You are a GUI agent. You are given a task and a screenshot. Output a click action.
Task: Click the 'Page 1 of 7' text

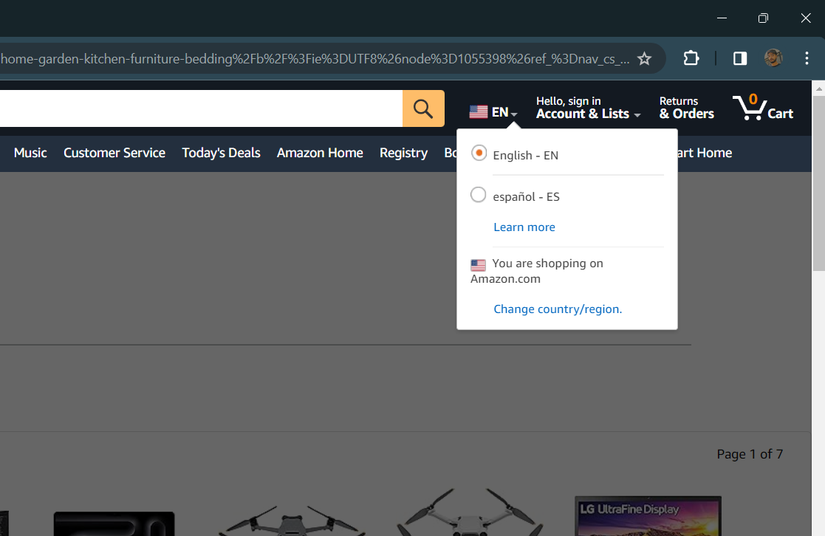pos(750,454)
